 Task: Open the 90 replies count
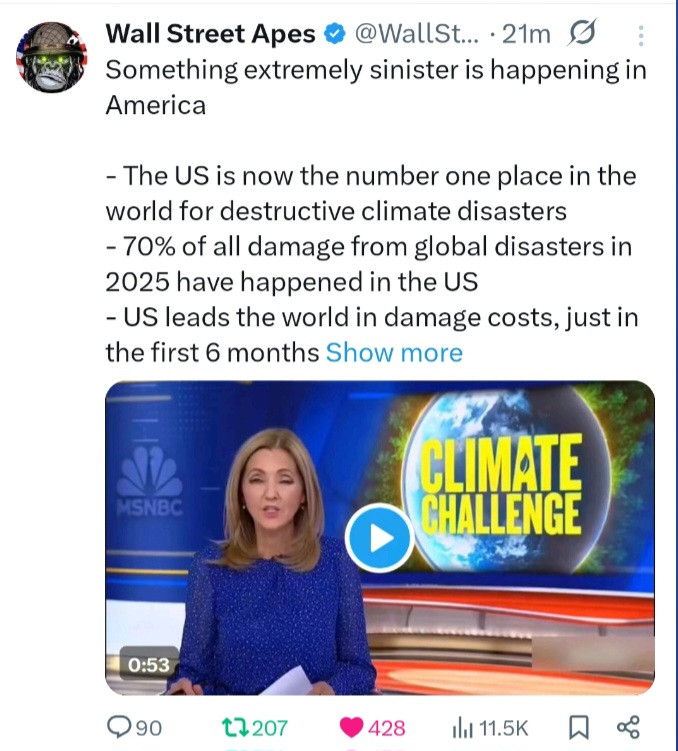[149, 728]
